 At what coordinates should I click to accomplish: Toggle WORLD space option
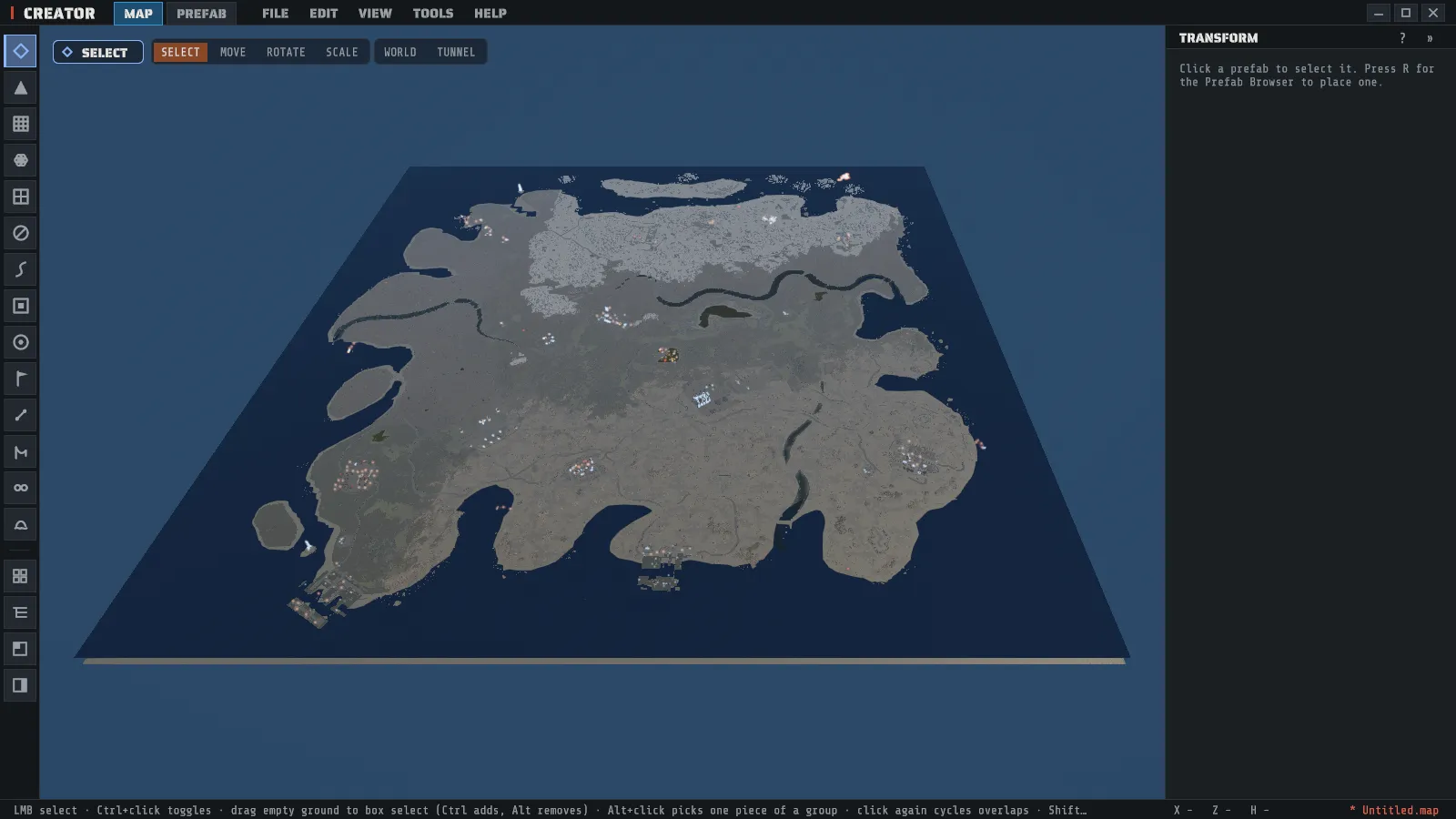[400, 52]
